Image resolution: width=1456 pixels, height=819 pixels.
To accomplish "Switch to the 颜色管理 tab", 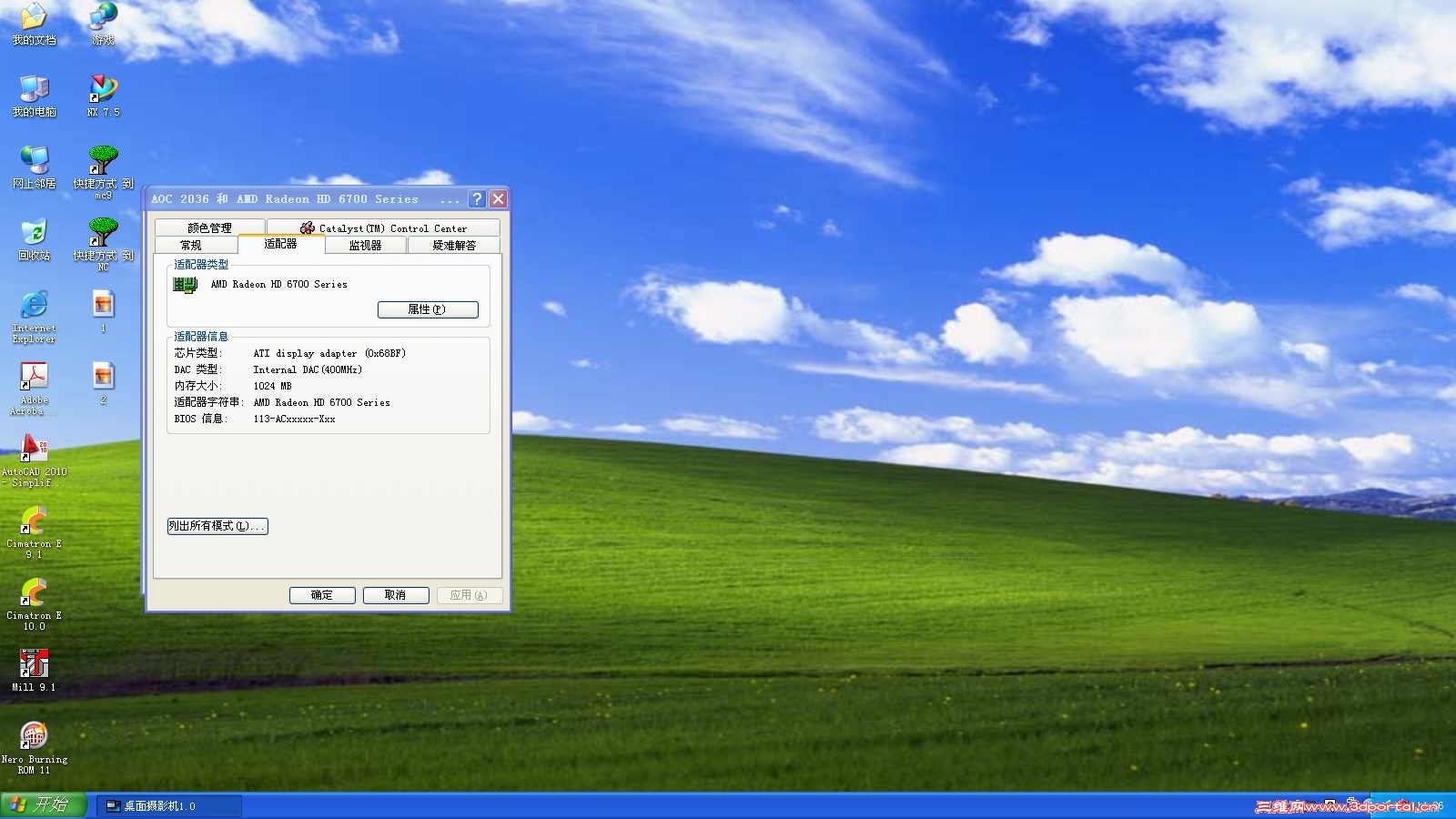I will [x=209, y=227].
